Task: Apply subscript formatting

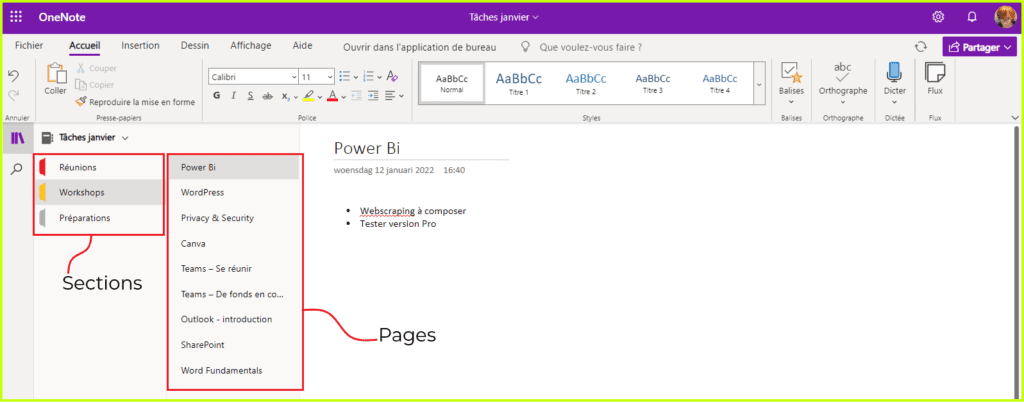Action: 285,96
